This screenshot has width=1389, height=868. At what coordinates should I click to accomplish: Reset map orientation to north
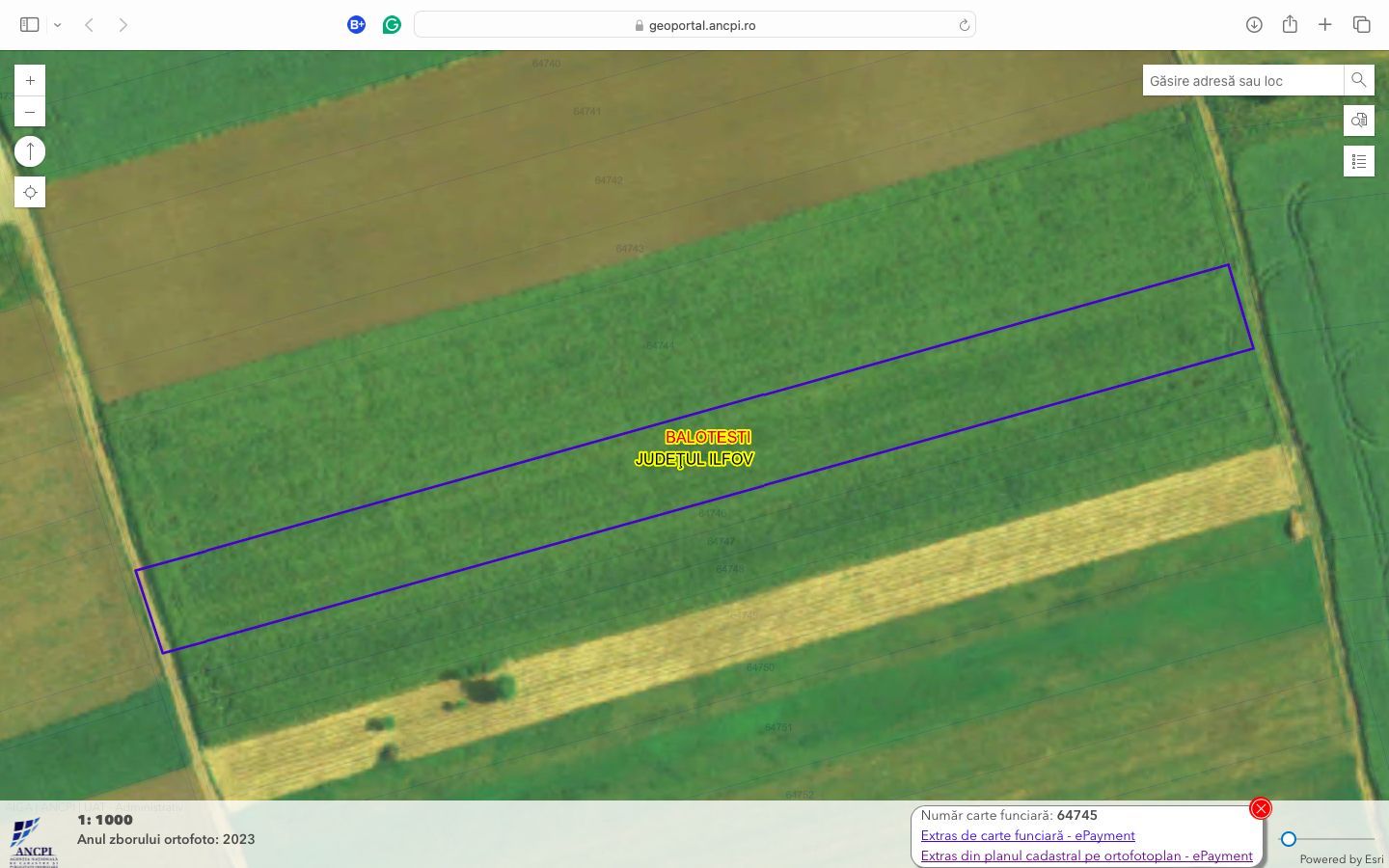pyautogui.click(x=30, y=150)
